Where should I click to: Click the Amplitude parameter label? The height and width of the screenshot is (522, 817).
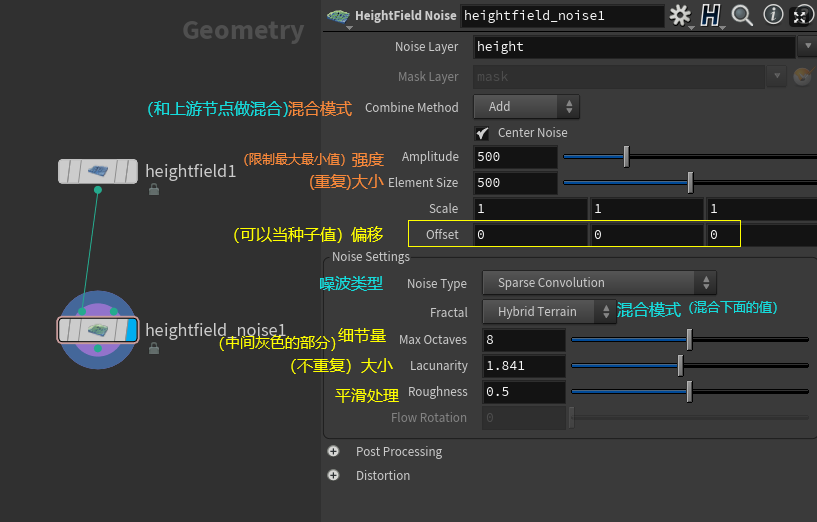[430, 156]
